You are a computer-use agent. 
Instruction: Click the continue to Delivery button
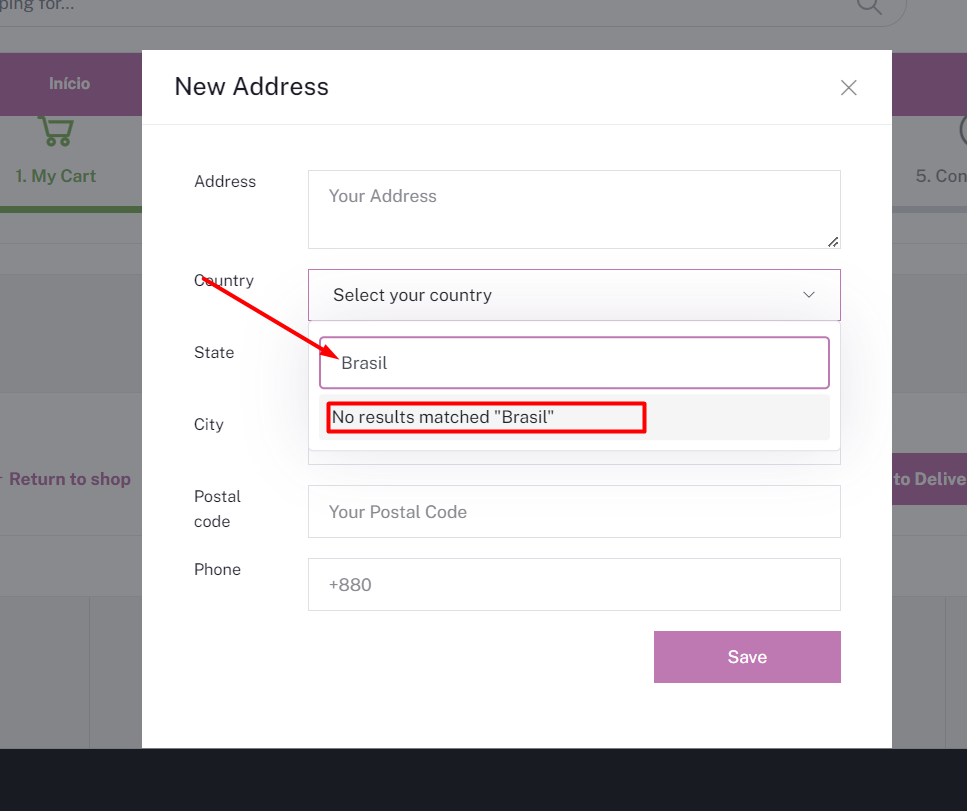929,479
